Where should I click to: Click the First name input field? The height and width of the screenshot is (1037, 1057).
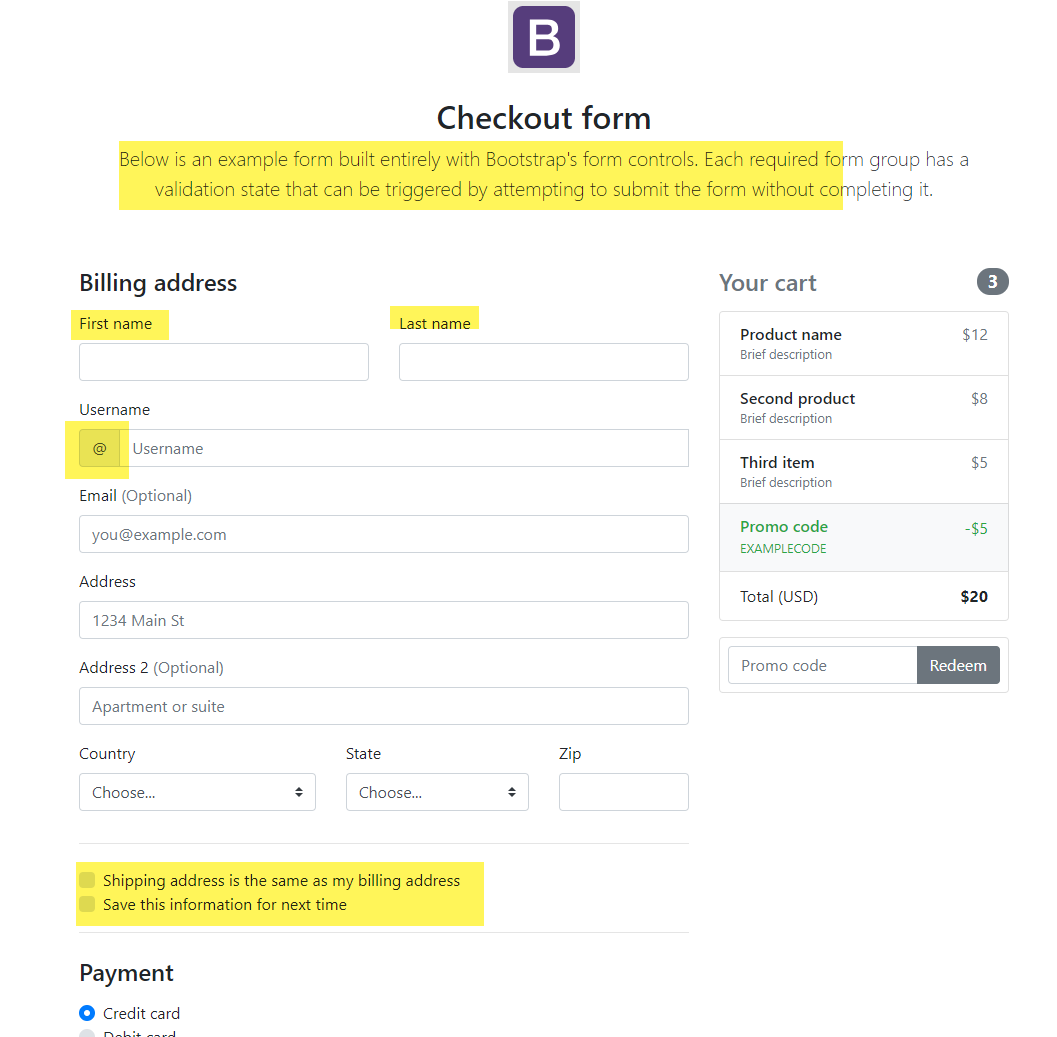(x=224, y=362)
